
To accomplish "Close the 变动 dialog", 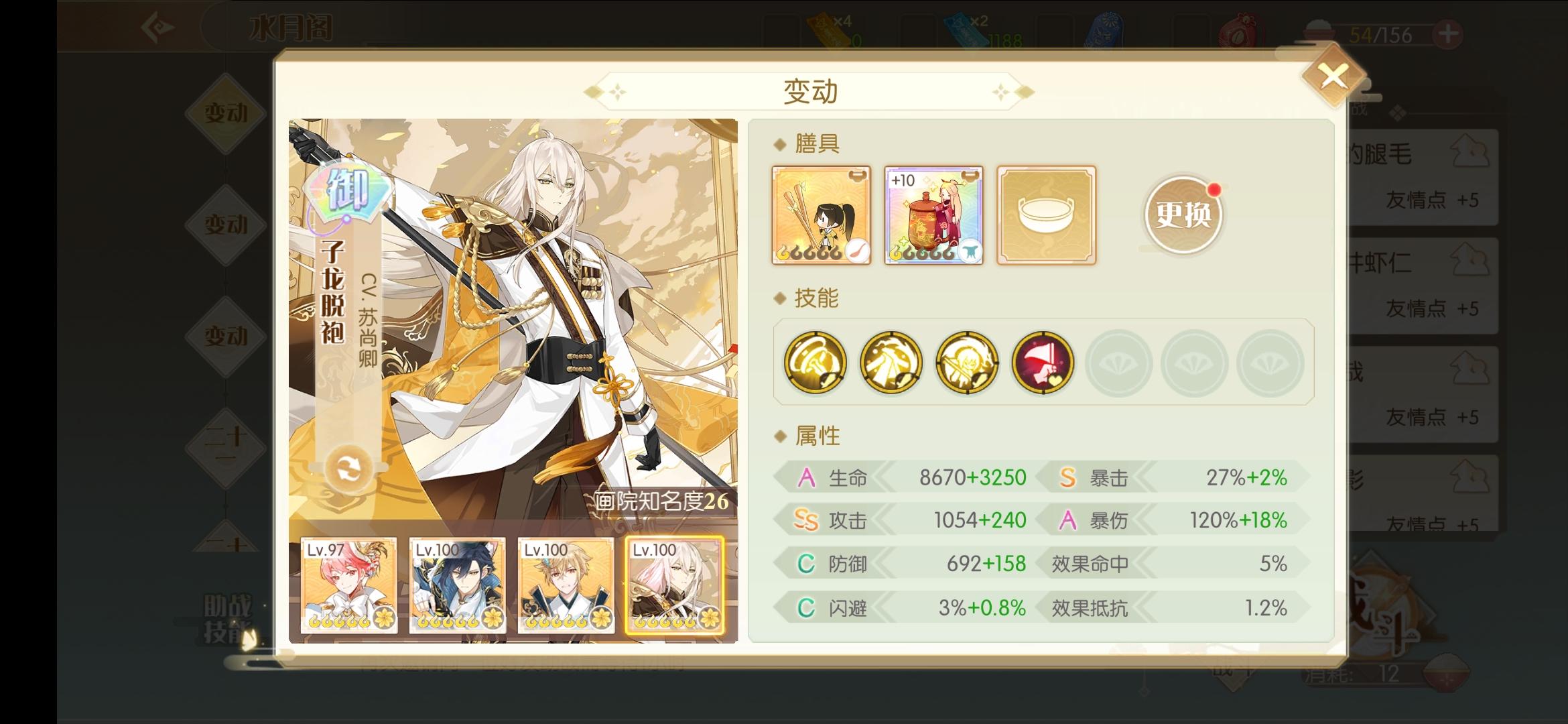I will coord(1333,76).
